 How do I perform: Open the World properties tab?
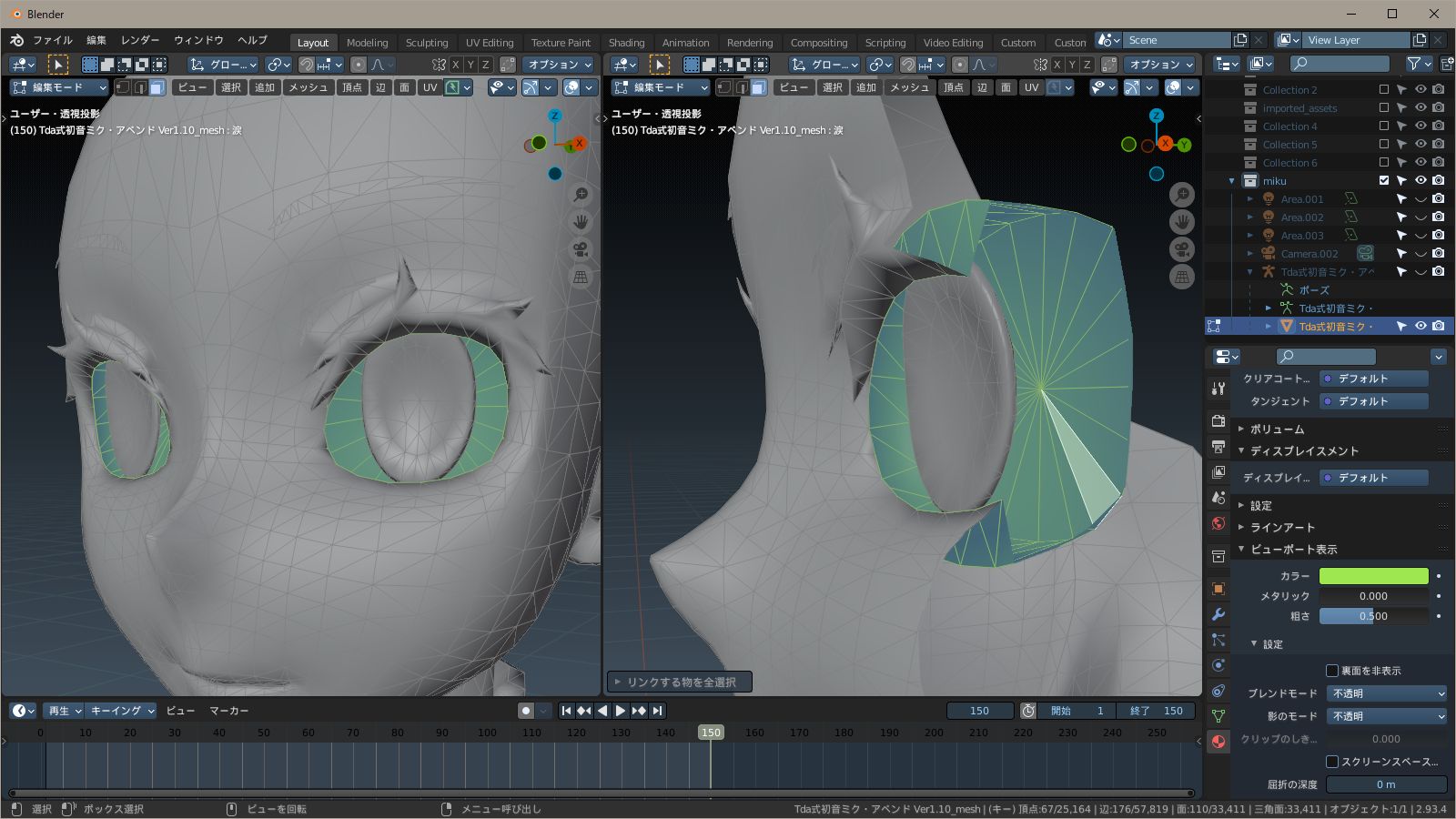tap(1218, 523)
